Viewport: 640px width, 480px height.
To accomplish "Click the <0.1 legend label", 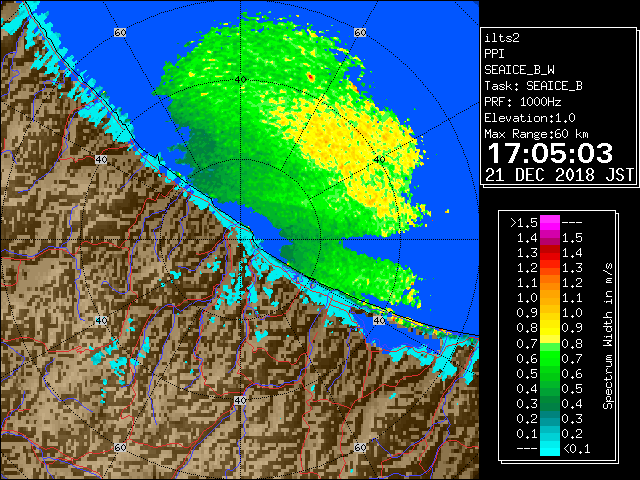I will pos(576,449).
